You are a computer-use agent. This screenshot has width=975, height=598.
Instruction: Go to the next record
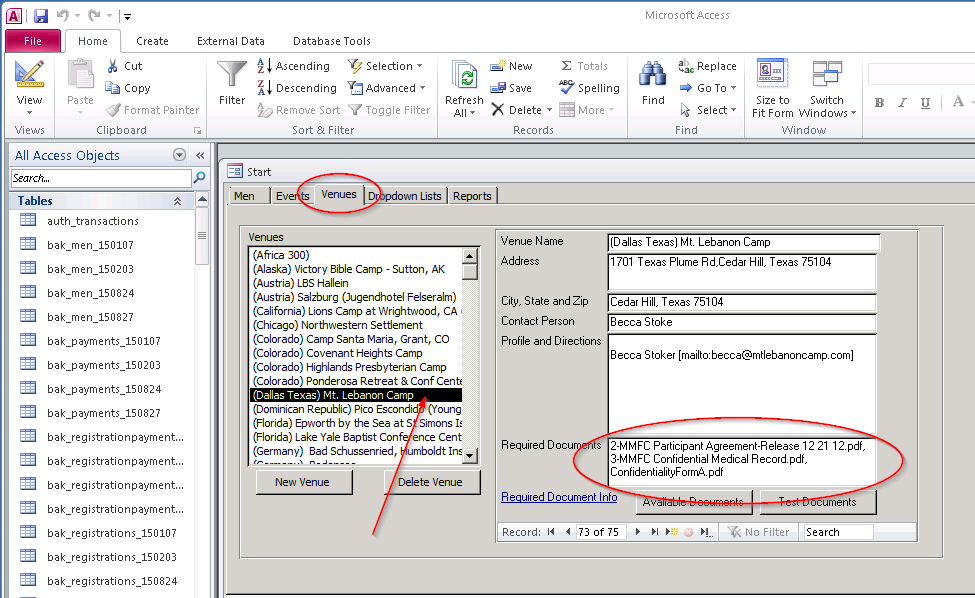click(637, 532)
